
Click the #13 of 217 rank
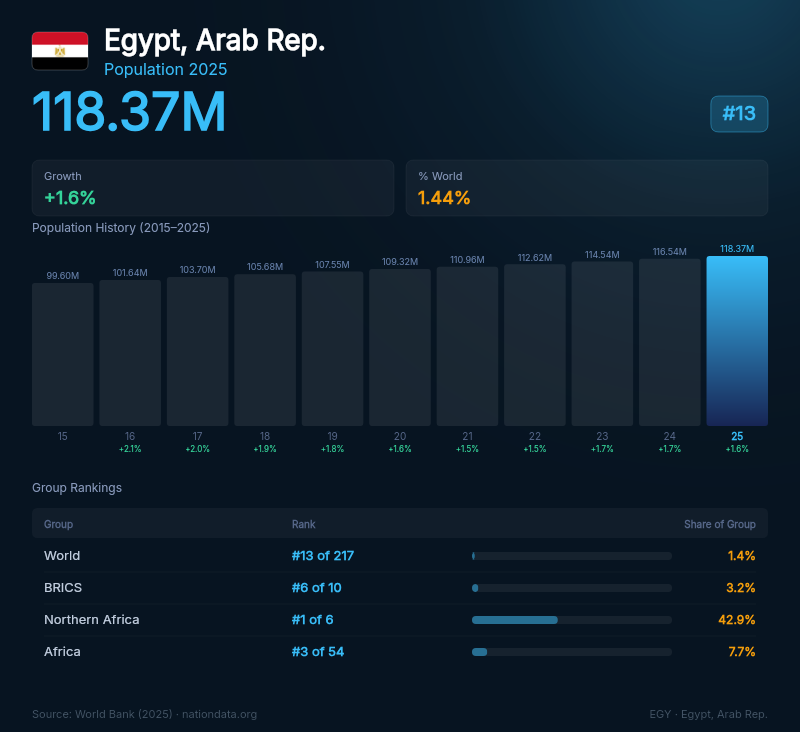point(322,556)
